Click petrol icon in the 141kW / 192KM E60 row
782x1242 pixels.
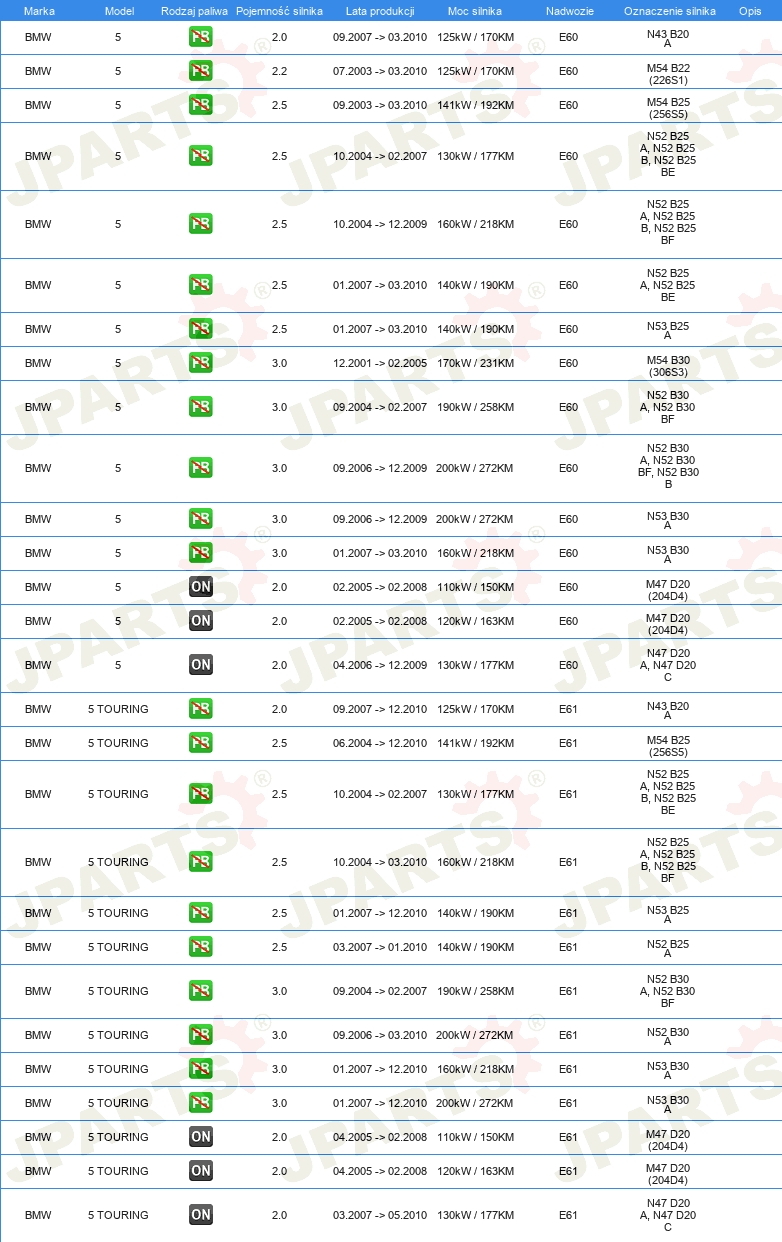[x=200, y=105]
